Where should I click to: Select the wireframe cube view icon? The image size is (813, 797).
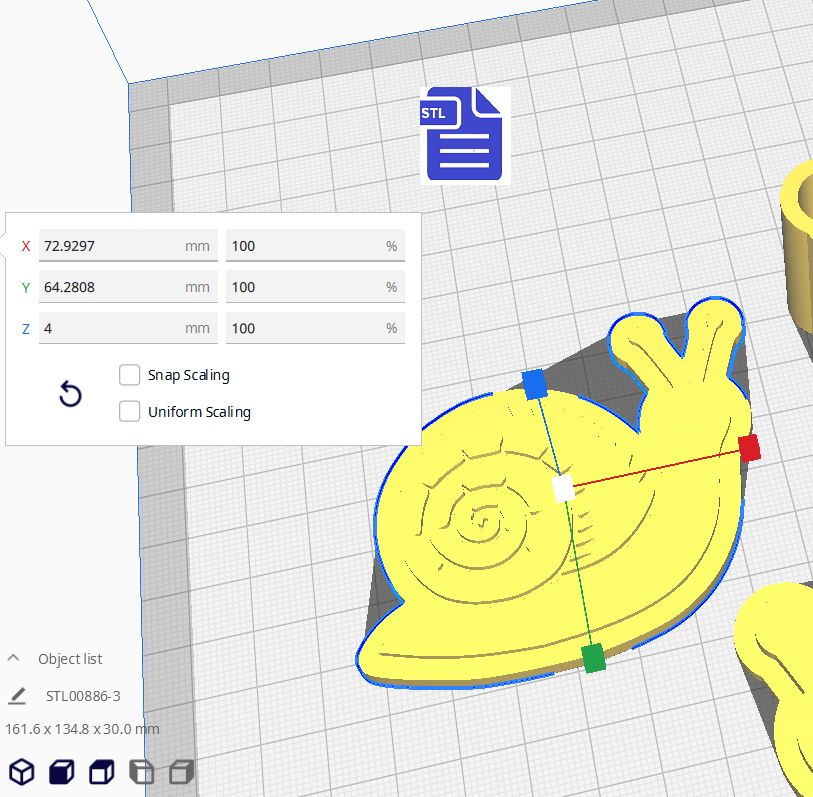pos(20,771)
